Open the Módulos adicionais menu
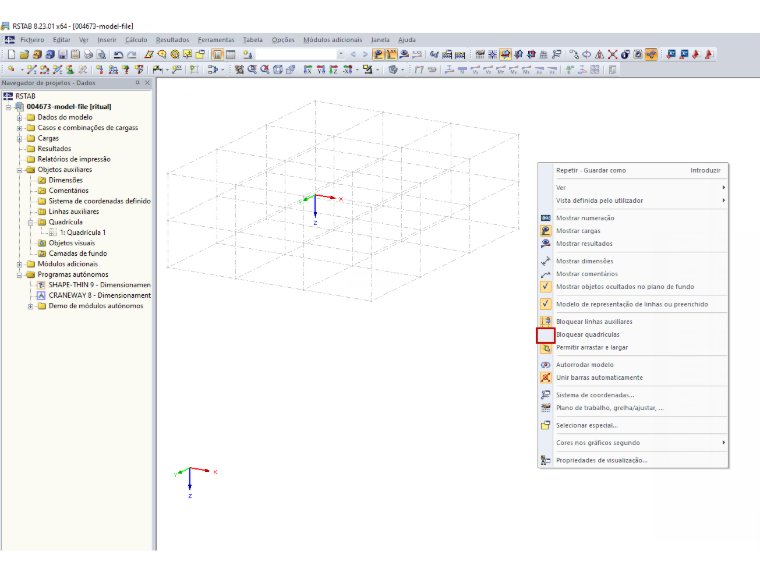 point(332,40)
